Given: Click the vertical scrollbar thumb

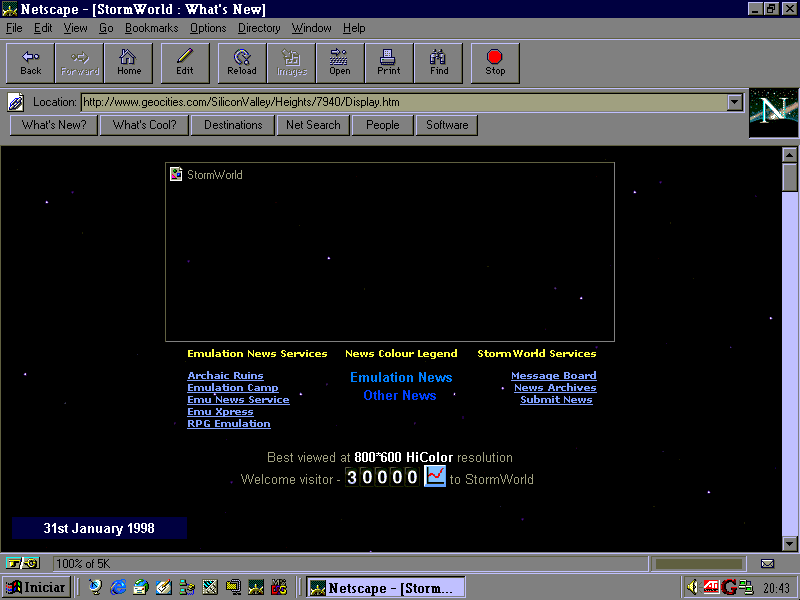Looking at the screenshot, I should pyautogui.click(x=789, y=177).
